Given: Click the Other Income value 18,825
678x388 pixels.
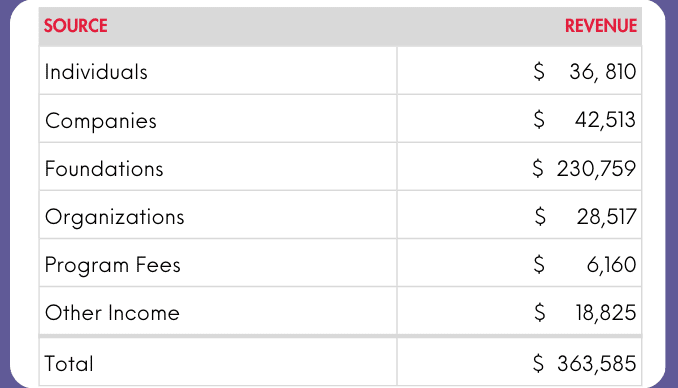Looking at the screenshot, I should [x=606, y=312].
